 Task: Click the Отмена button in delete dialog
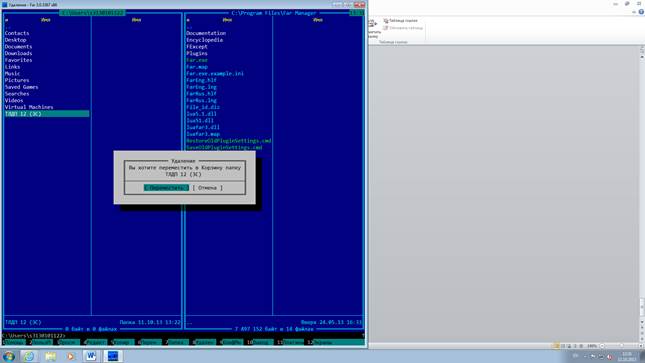[207, 188]
